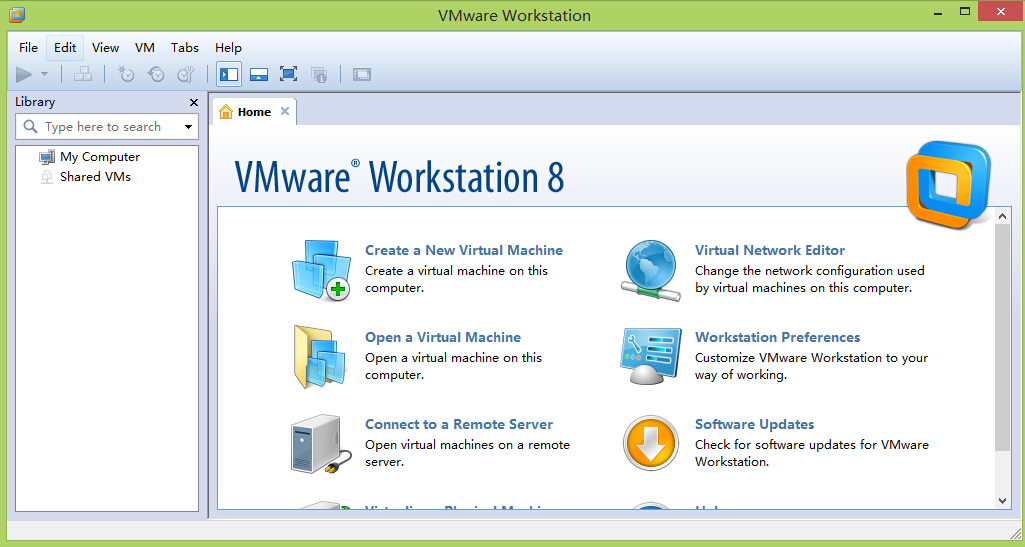Click the console view toolbar icon
Image resolution: width=1025 pixels, height=547 pixels.
coord(361,75)
